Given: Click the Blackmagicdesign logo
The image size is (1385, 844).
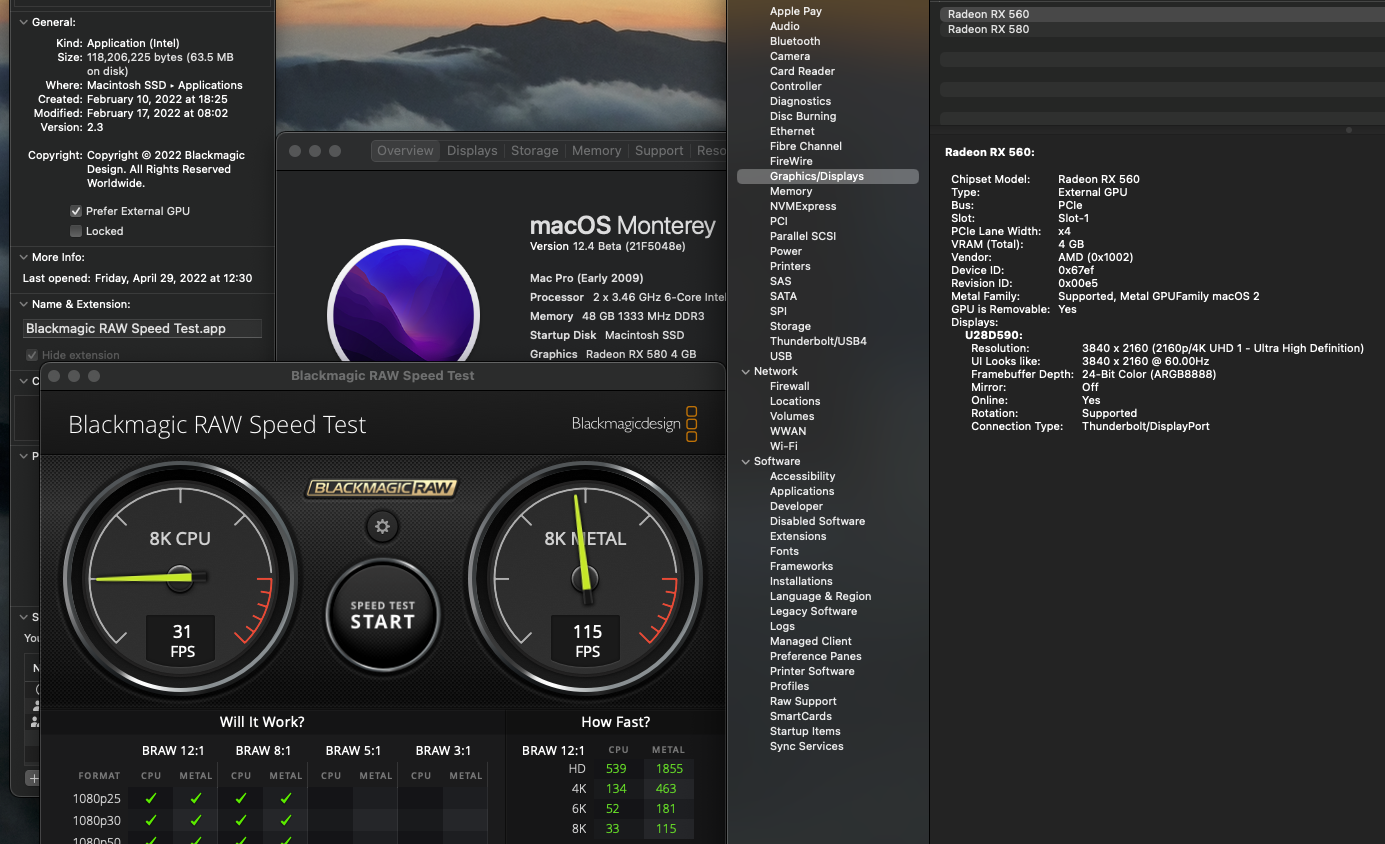Looking at the screenshot, I should click(x=634, y=424).
